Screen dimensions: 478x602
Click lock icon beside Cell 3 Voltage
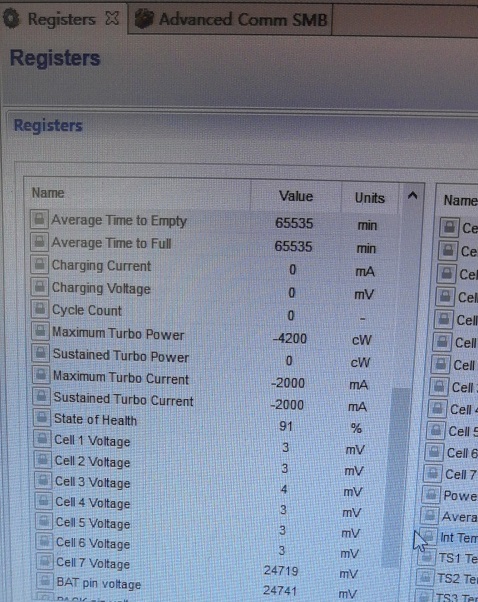[43, 480]
